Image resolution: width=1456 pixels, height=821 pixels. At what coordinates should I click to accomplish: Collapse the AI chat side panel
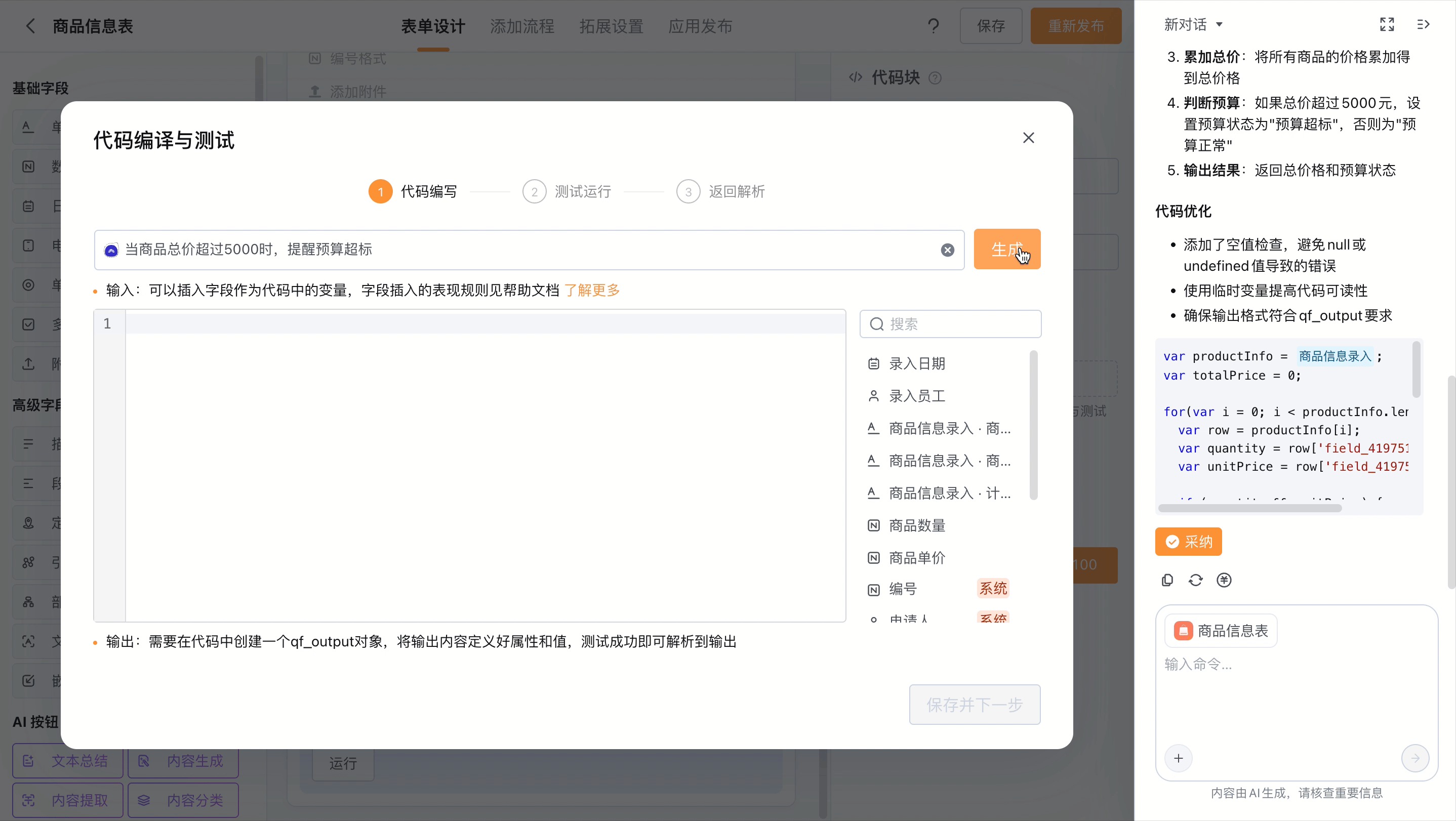[x=1423, y=24]
